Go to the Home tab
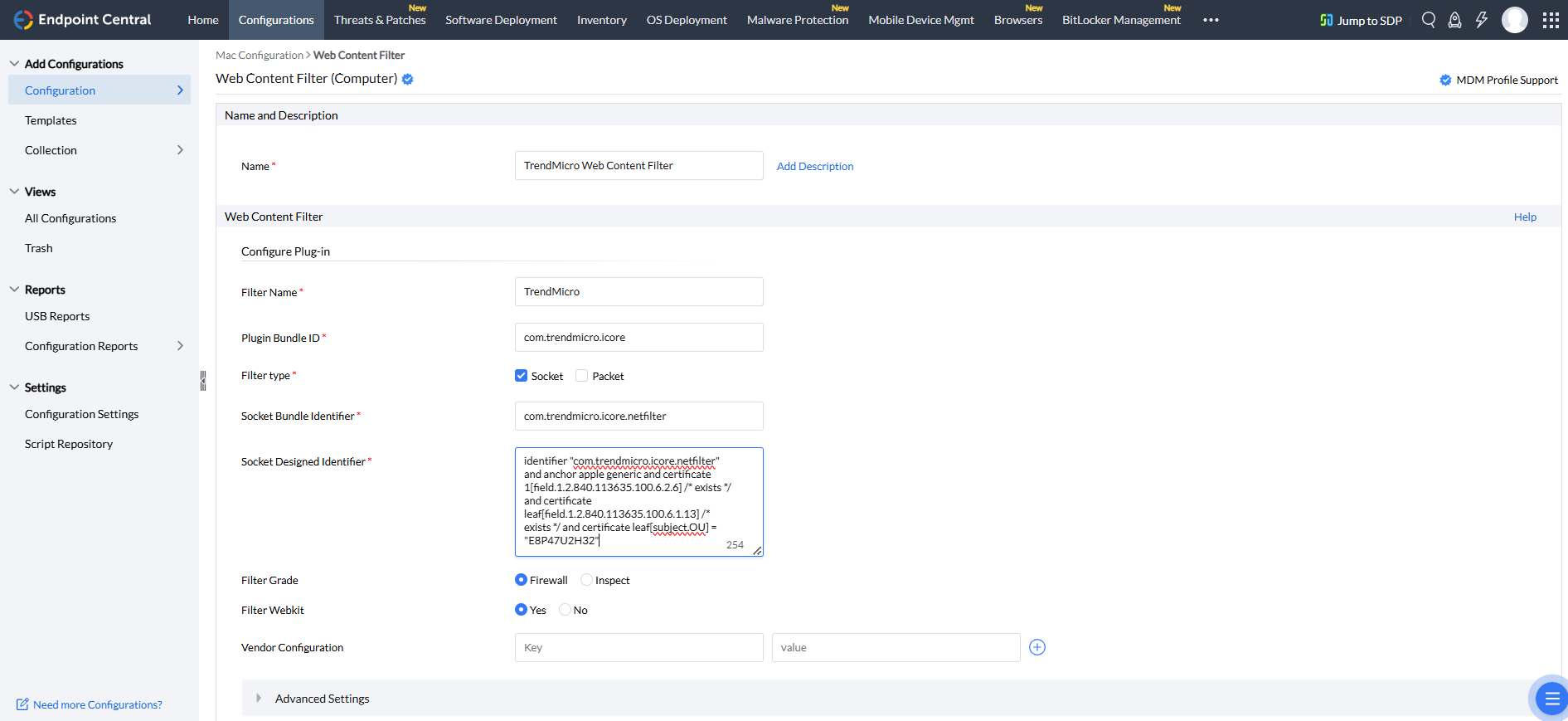Viewport: 1568px width, 721px height. click(x=203, y=20)
